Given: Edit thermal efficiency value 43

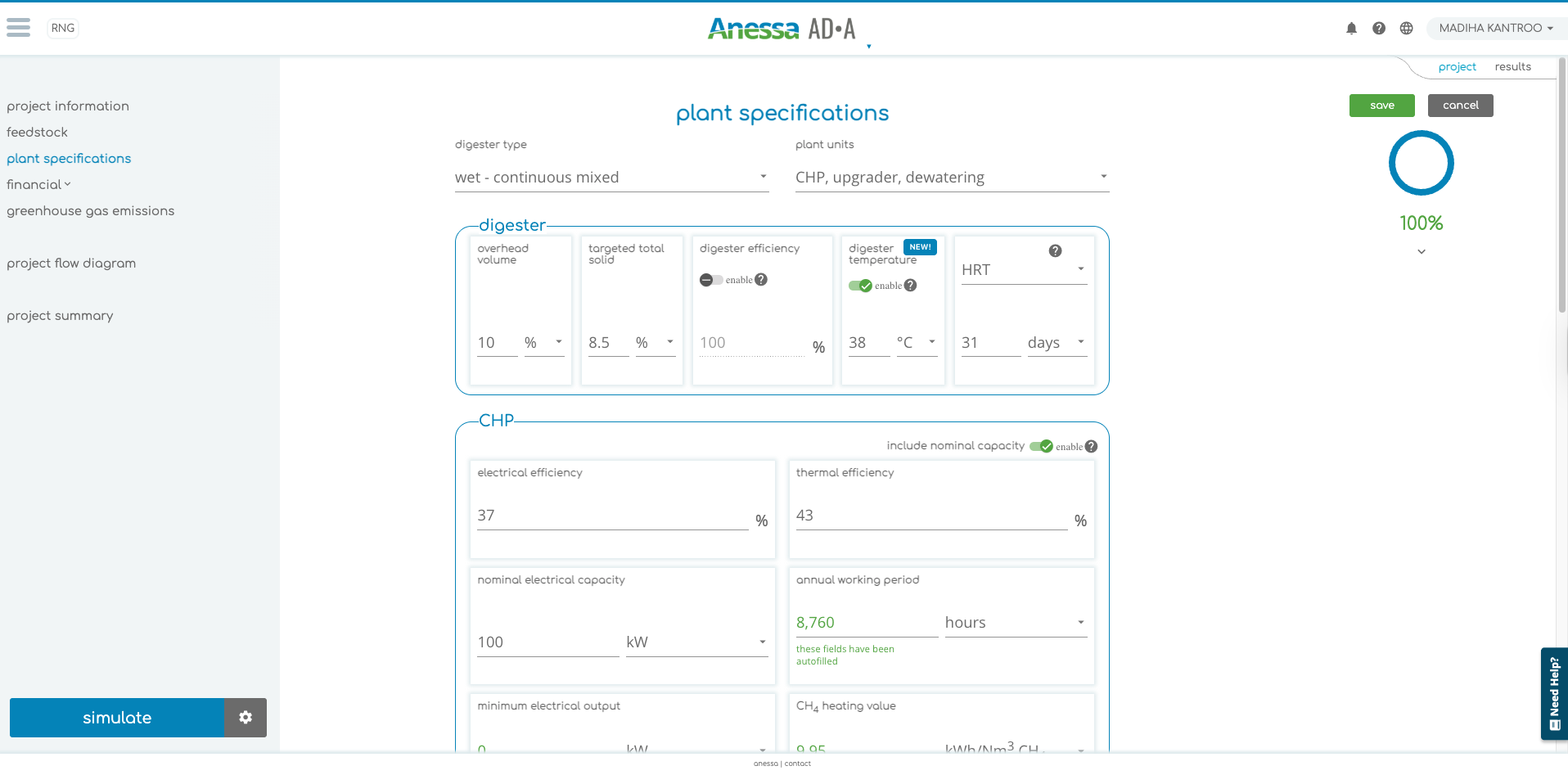Looking at the screenshot, I should tap(931, 516).
